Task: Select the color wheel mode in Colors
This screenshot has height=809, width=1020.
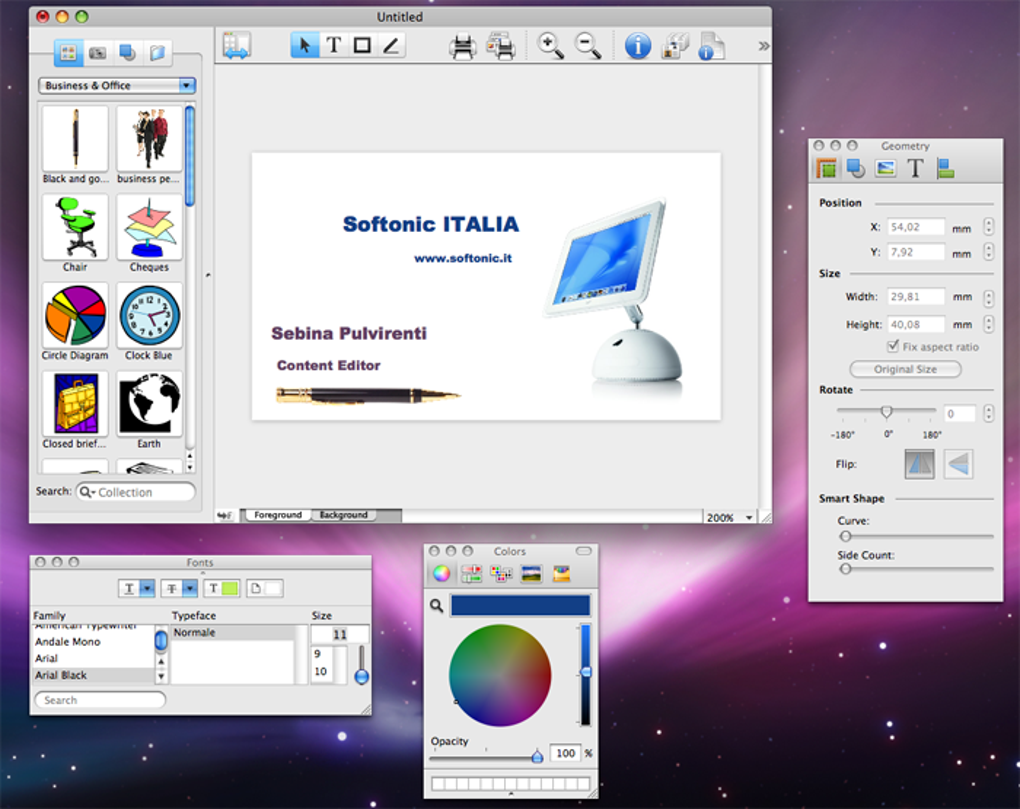Action: pyautogui.click(x=442, y=573)
